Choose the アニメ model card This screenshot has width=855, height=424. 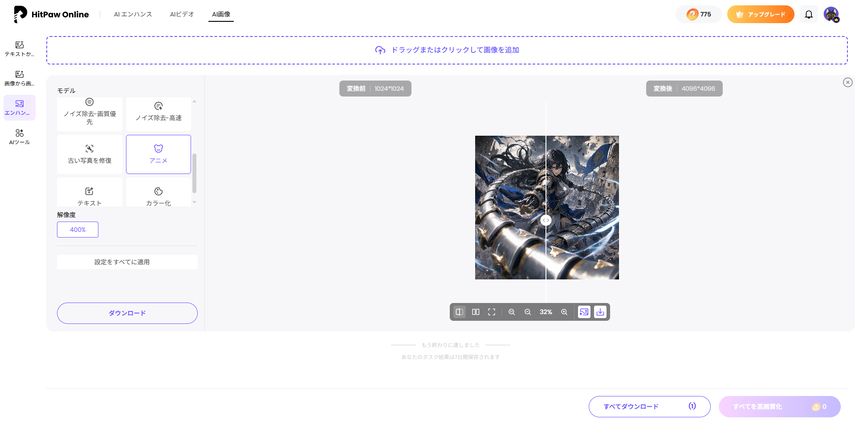[x=158, y=154]
